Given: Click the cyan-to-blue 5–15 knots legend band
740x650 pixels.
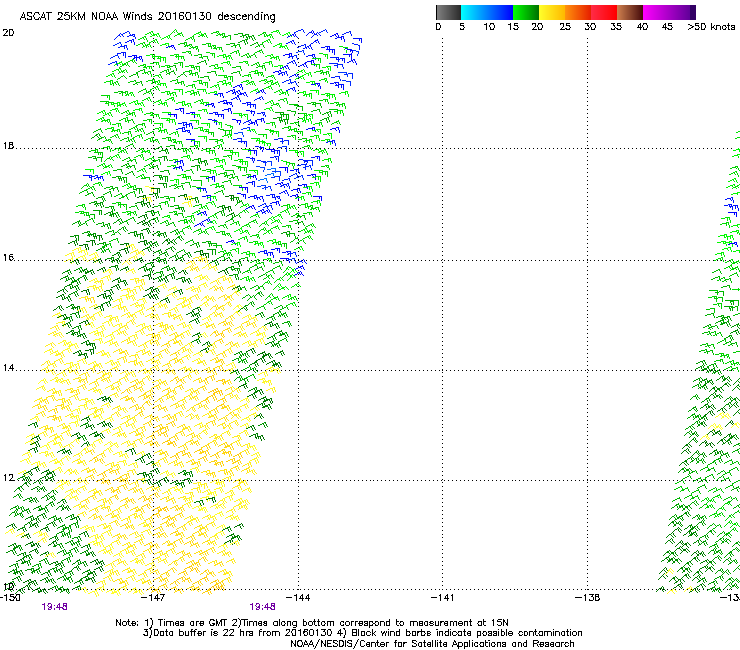Looking at the screenshot, I should pos(487,12).
